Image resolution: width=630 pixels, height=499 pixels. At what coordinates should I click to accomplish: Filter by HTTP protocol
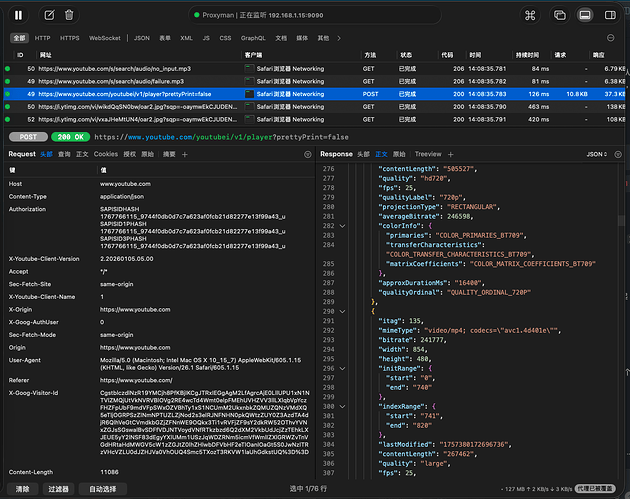pyautogui.click(x=42, y=38)
